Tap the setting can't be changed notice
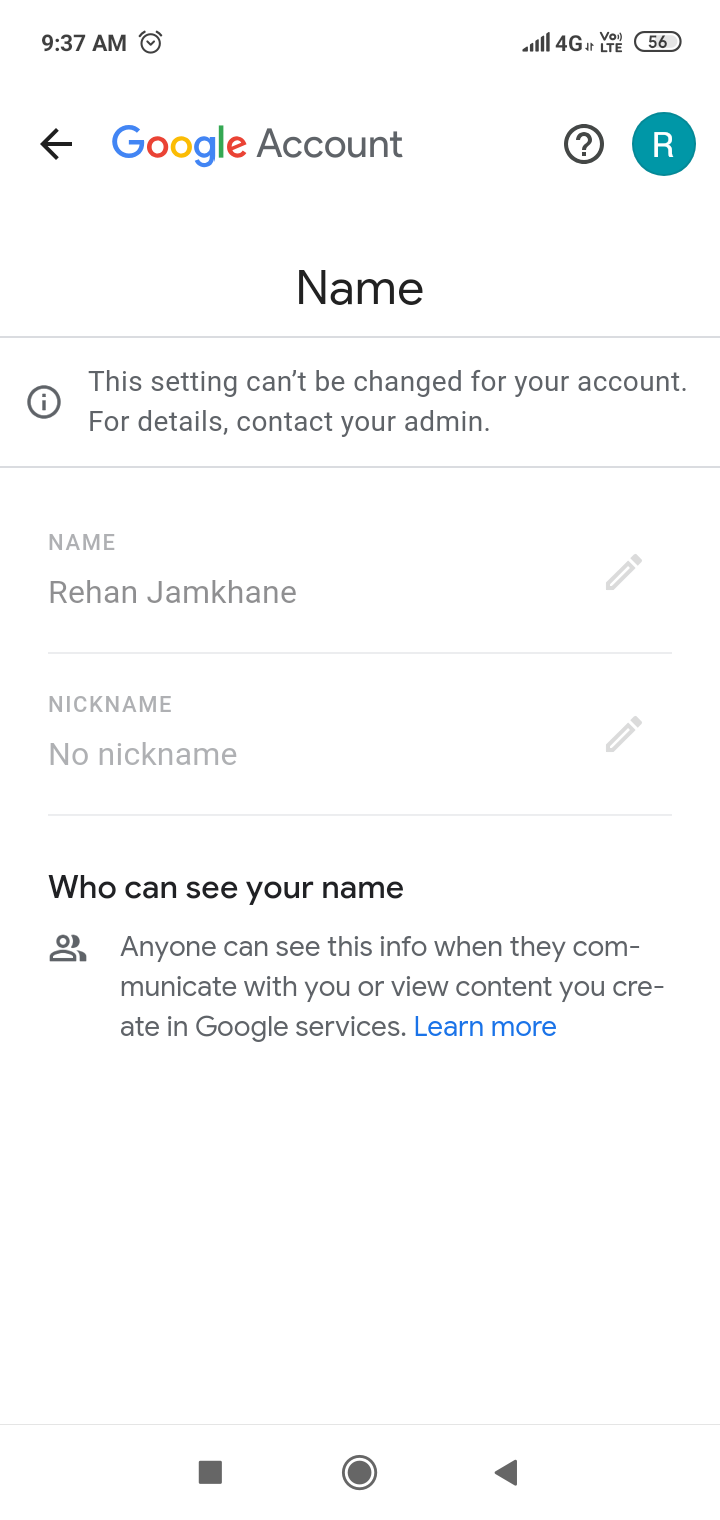Viewport: 720px width, 1520px height. click(387, 402)
